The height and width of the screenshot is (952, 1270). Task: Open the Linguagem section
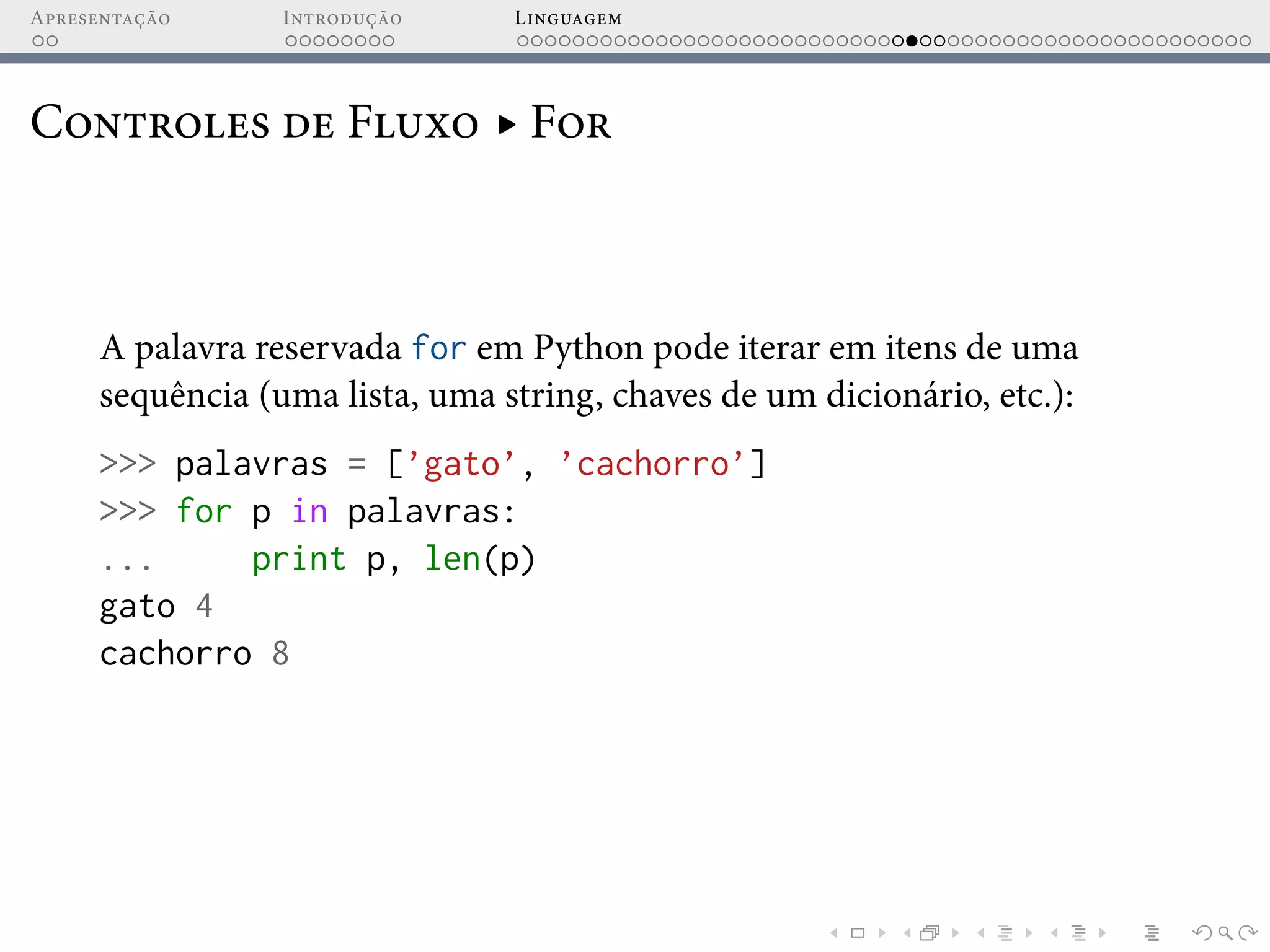click(x=568, y=19)
